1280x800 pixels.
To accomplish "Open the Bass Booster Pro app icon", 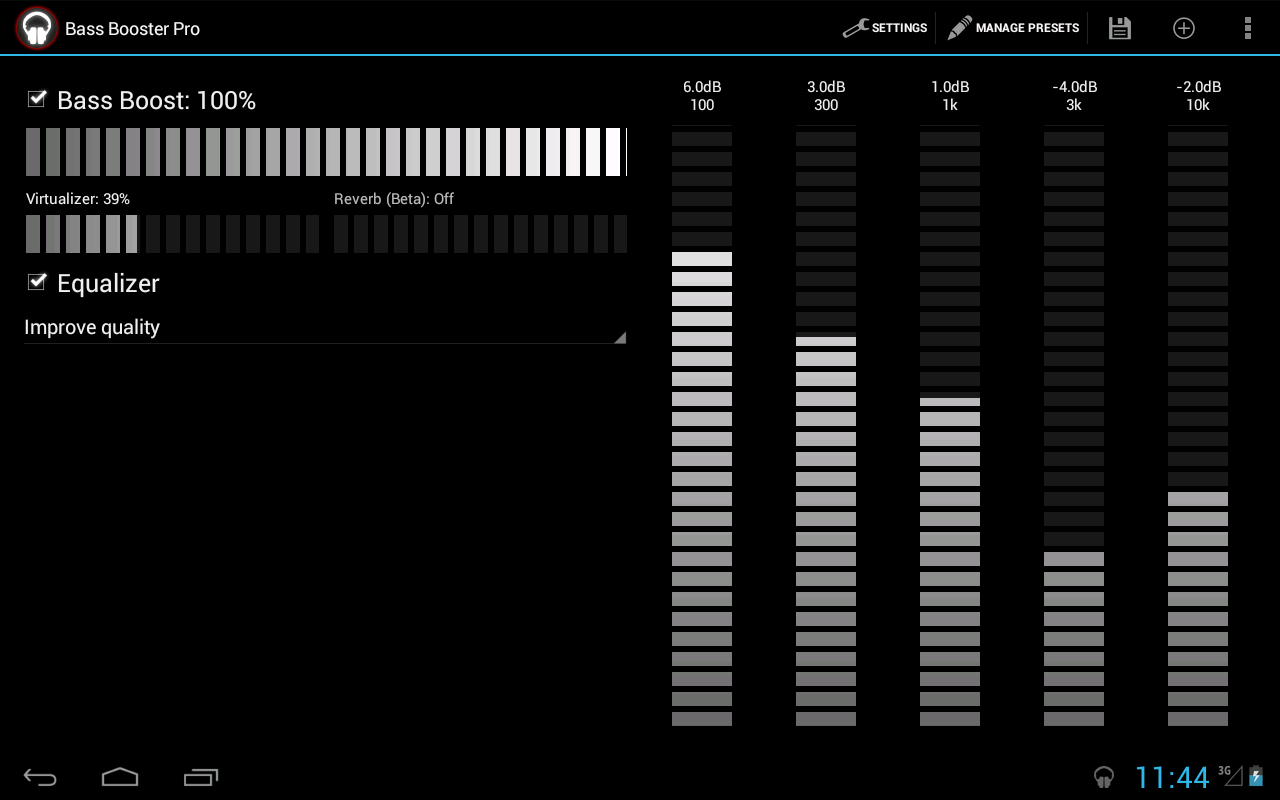I will click(37, 28).
